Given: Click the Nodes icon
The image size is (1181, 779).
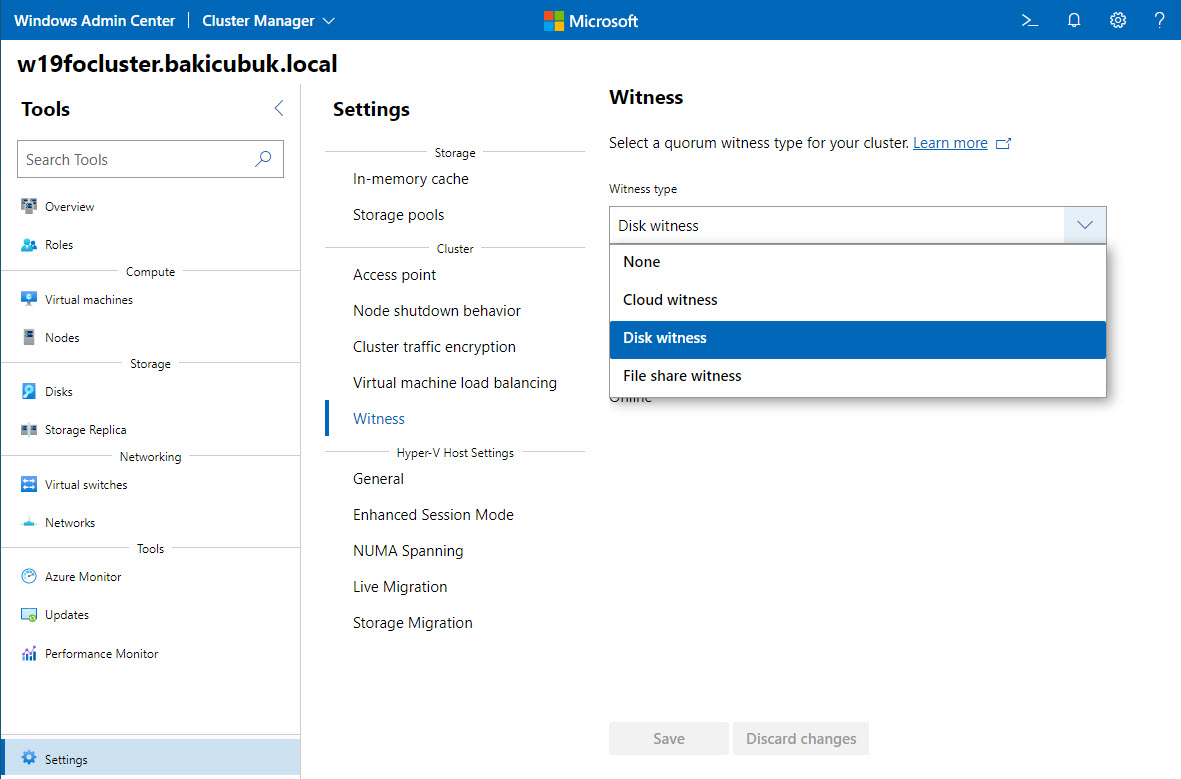Looking at the screenshot, I should pos(29,338).
